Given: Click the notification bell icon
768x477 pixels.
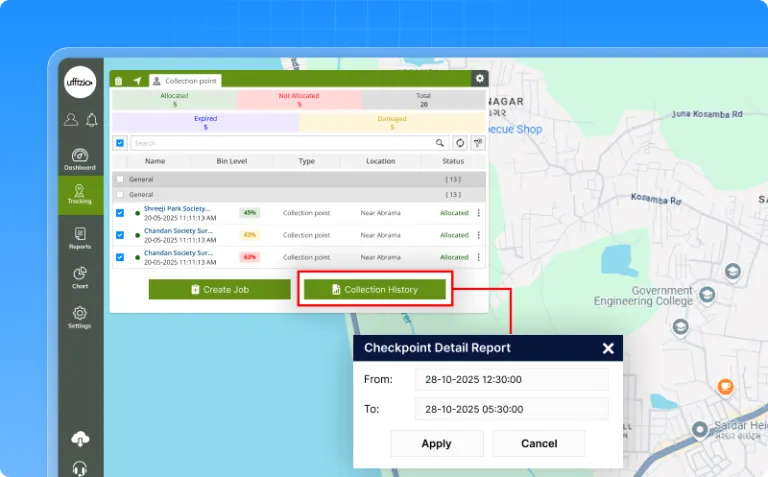Looking at the screenshot, I should pyautogui.click(x=91, y=120).
